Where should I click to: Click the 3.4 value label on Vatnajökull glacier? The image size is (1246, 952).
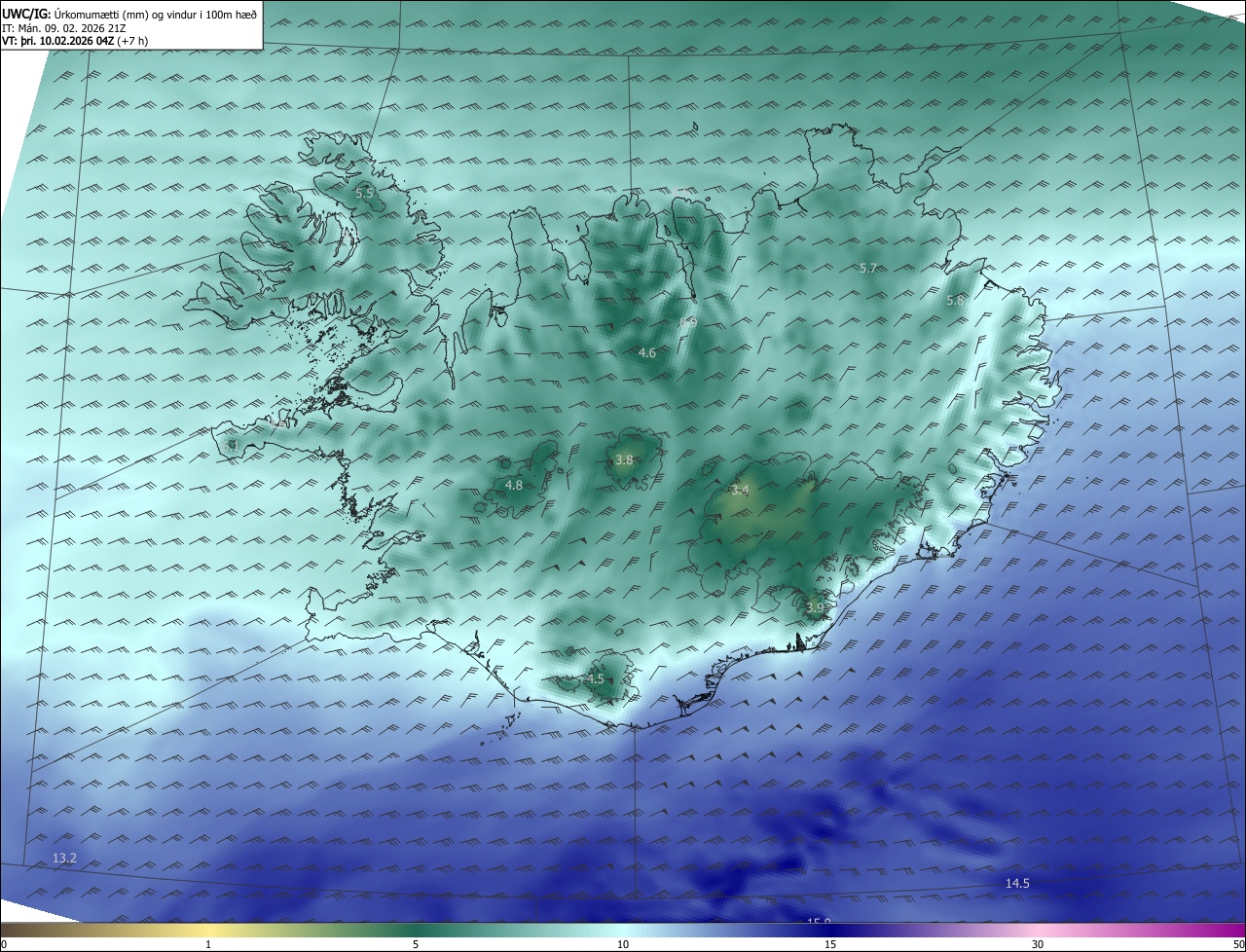740,492
